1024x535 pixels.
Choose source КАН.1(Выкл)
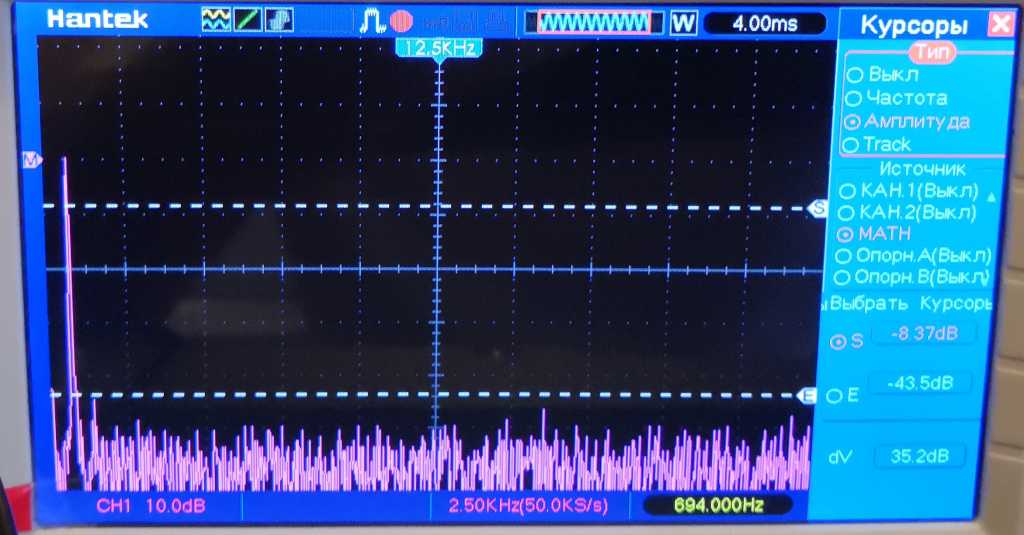point(908,191)
